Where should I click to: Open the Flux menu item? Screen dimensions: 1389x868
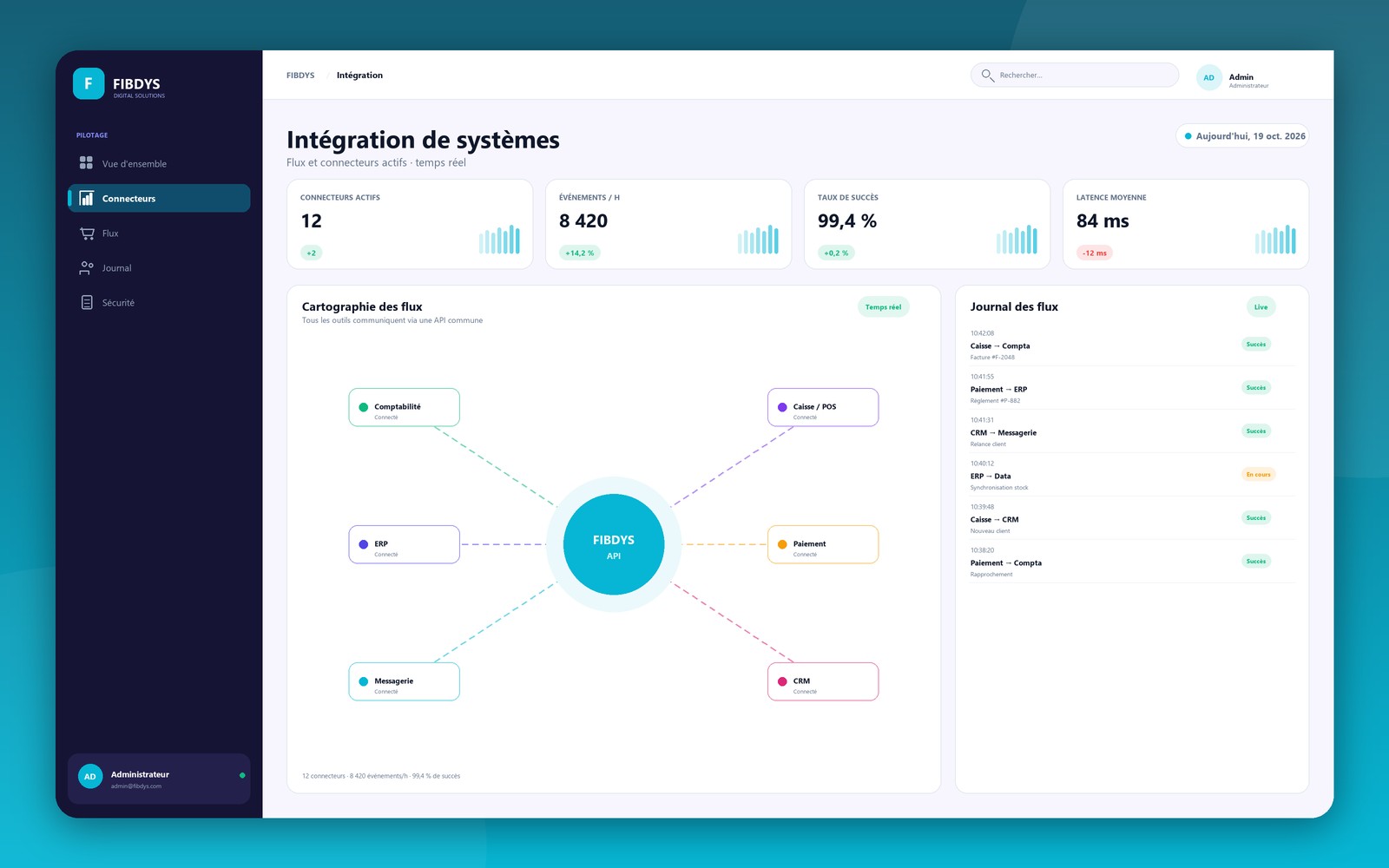(159, 233)
